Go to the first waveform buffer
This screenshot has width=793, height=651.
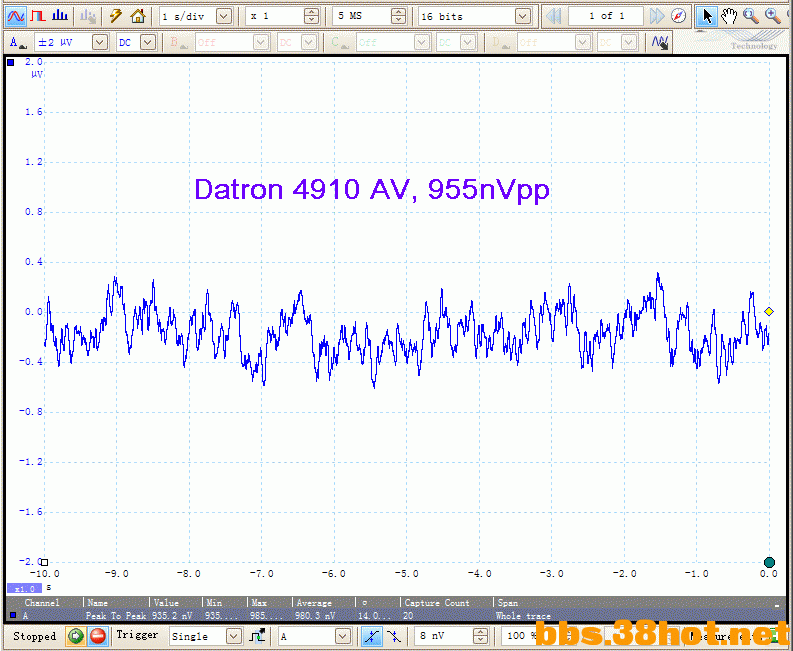click(x=554, y=16)
